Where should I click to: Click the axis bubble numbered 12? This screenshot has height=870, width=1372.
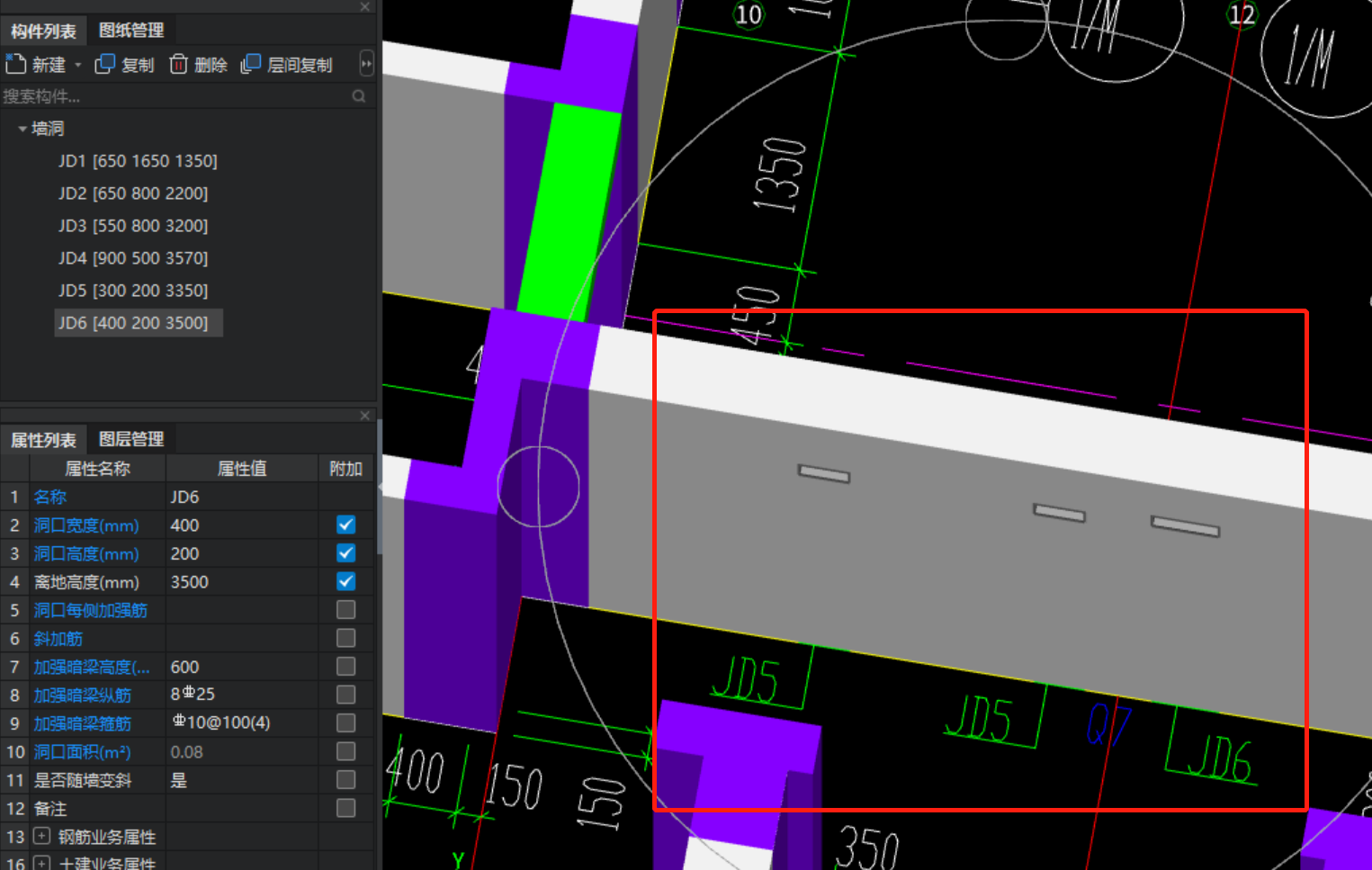1242,14
